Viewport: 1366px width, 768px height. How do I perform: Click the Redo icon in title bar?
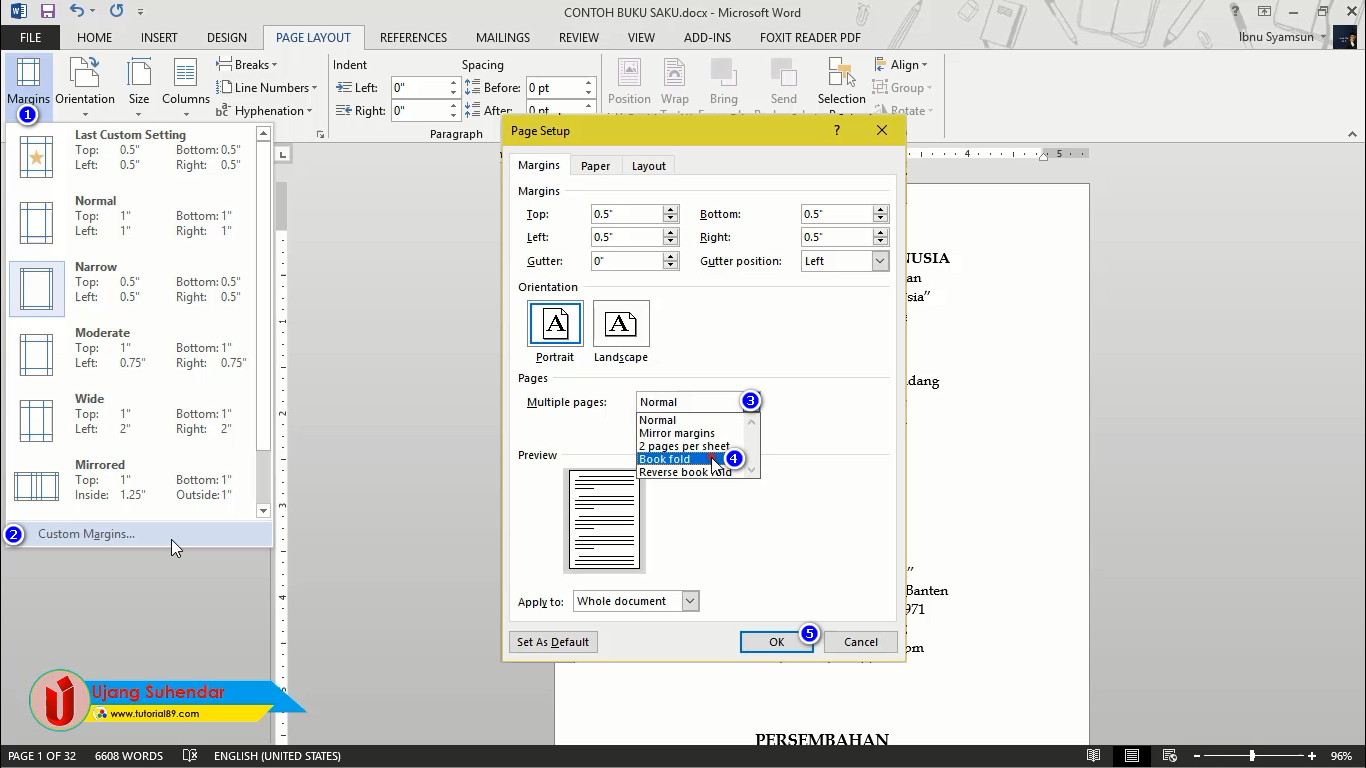[116, 11]
